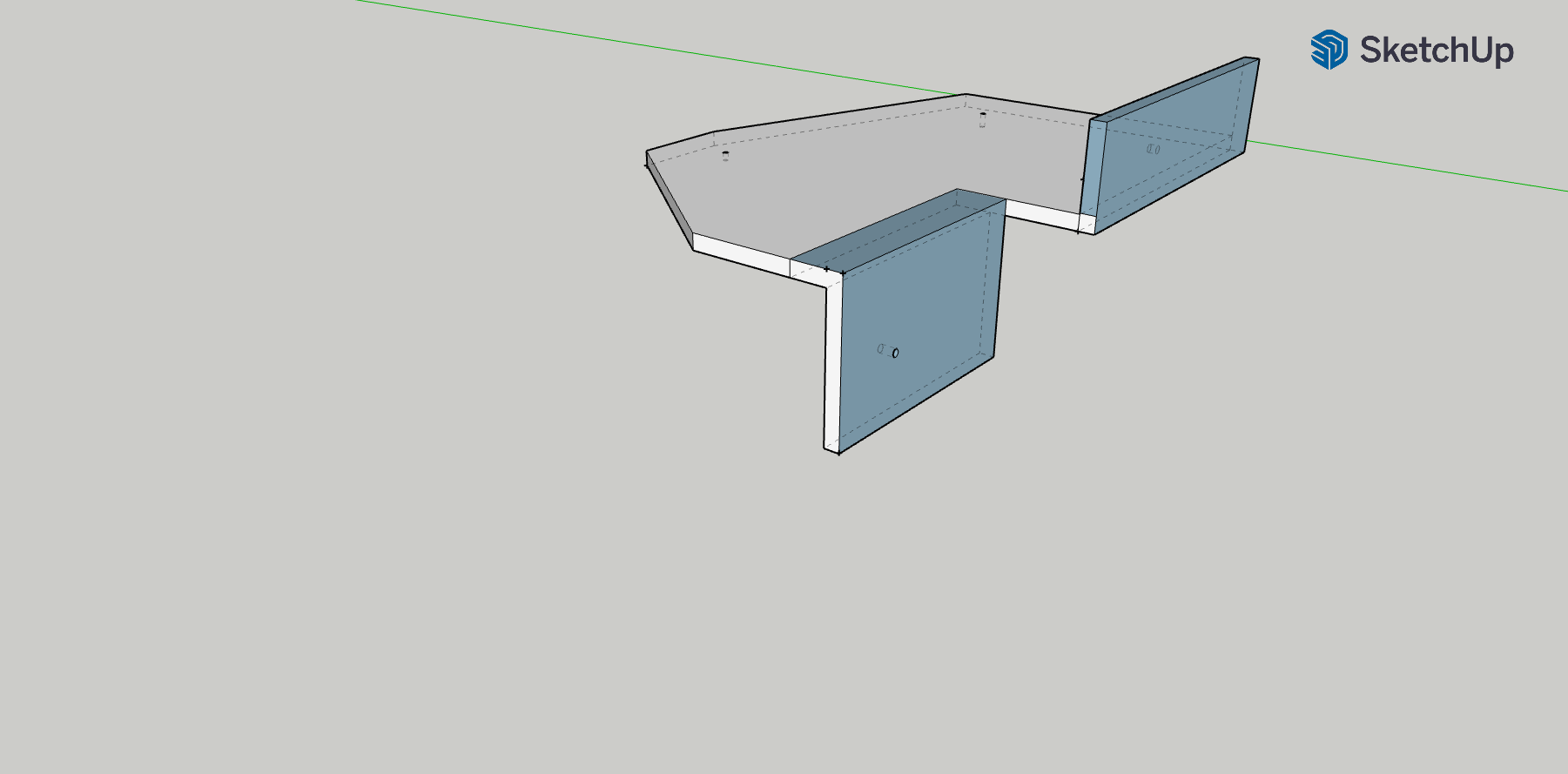1568x774 pixels.
Task: Click the small peg near the gray top's left corner
Action: pos(725,156)
